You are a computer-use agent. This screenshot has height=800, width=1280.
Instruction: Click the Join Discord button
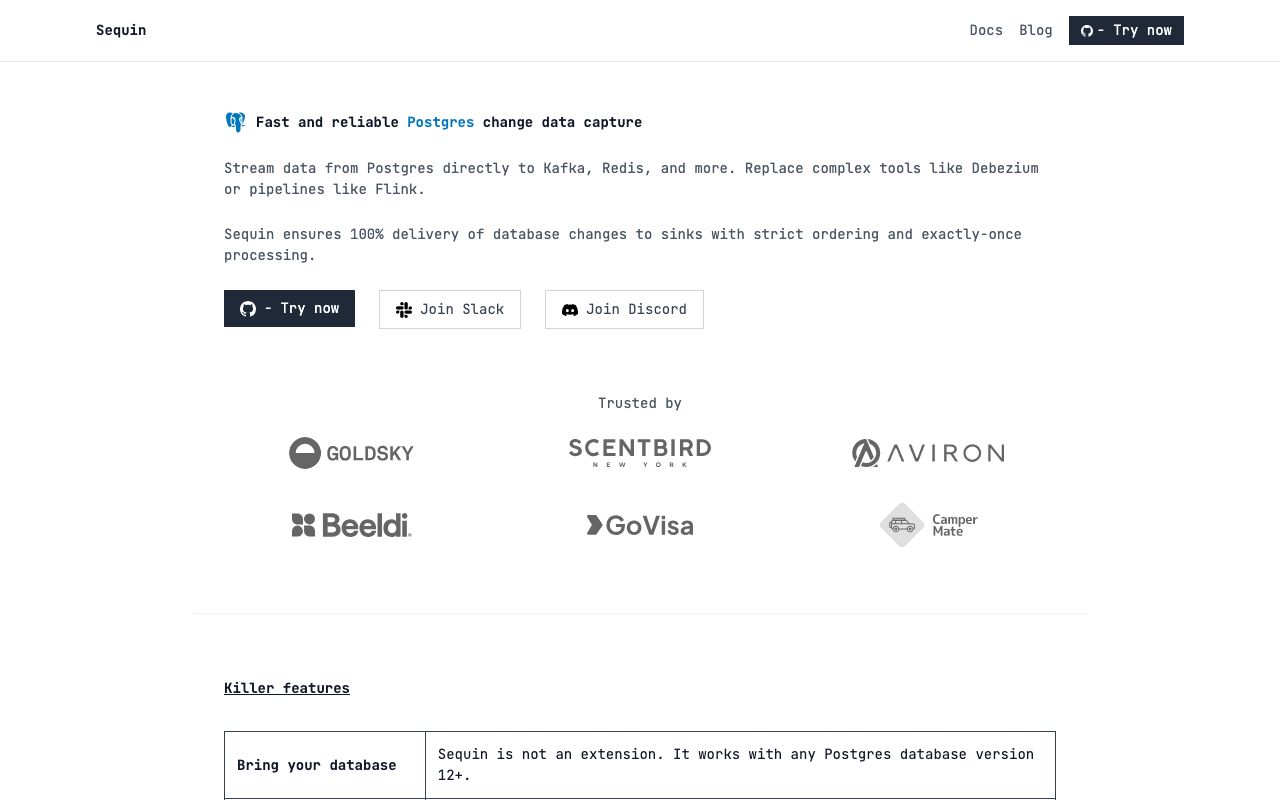click(624, 309)
